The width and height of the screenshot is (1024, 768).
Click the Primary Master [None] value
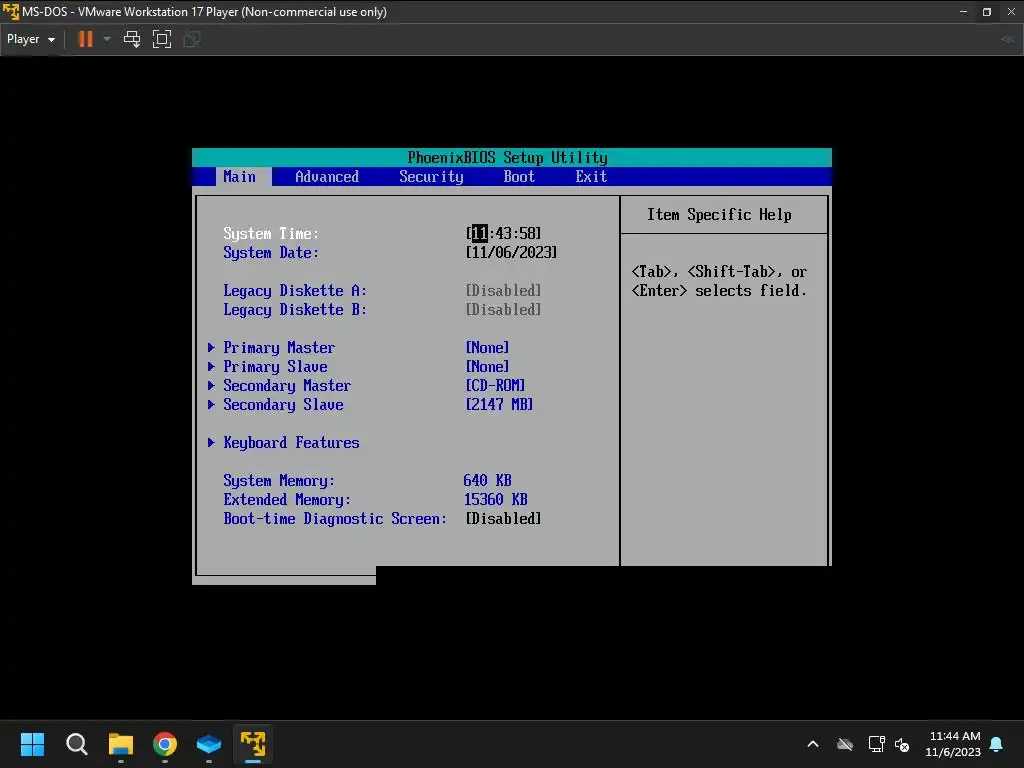coord(487,347)
